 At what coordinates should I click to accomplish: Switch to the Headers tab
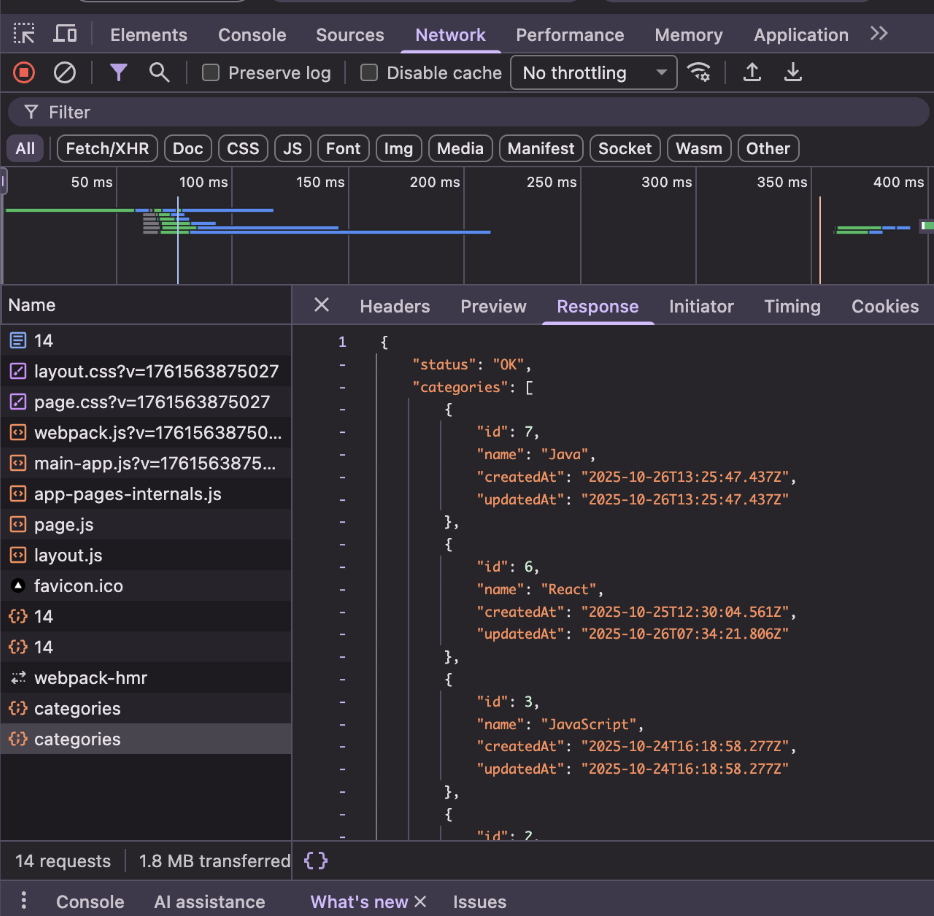394,306
